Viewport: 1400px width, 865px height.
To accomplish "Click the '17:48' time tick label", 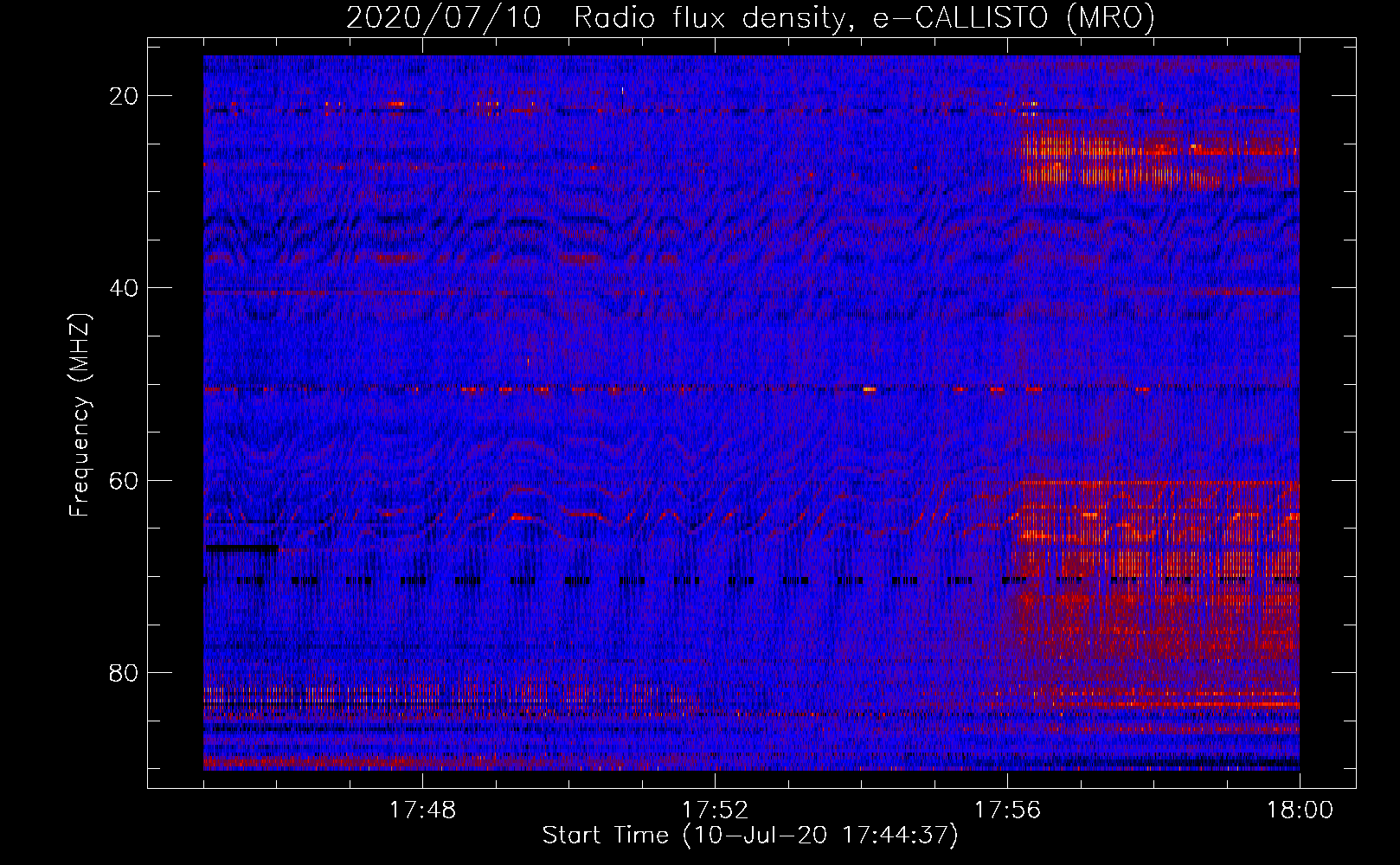I will pyautogui.click(x=422, y=811).
